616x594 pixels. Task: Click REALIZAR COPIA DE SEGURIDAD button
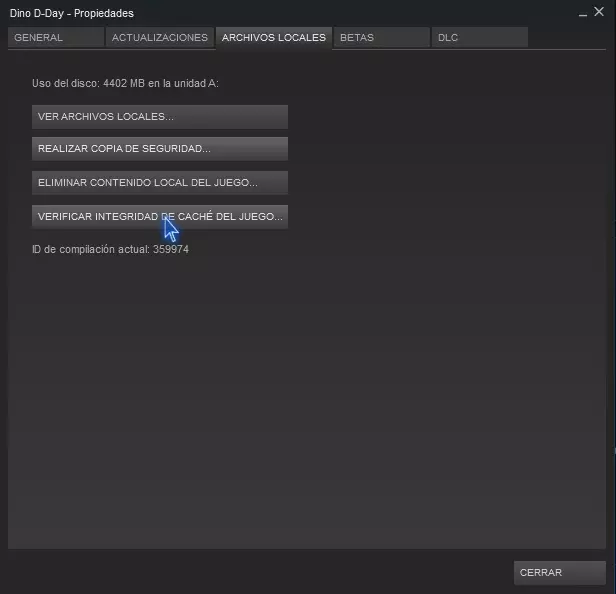coord(160,149)
